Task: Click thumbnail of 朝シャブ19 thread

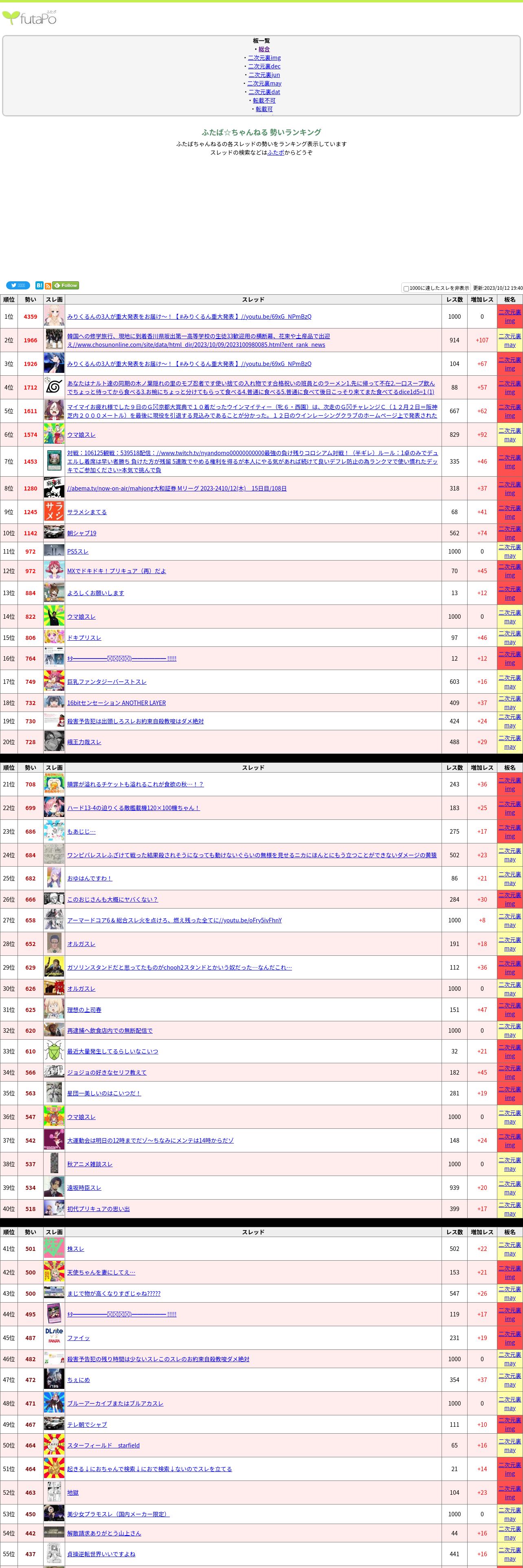Action: [x=54, y=532]
